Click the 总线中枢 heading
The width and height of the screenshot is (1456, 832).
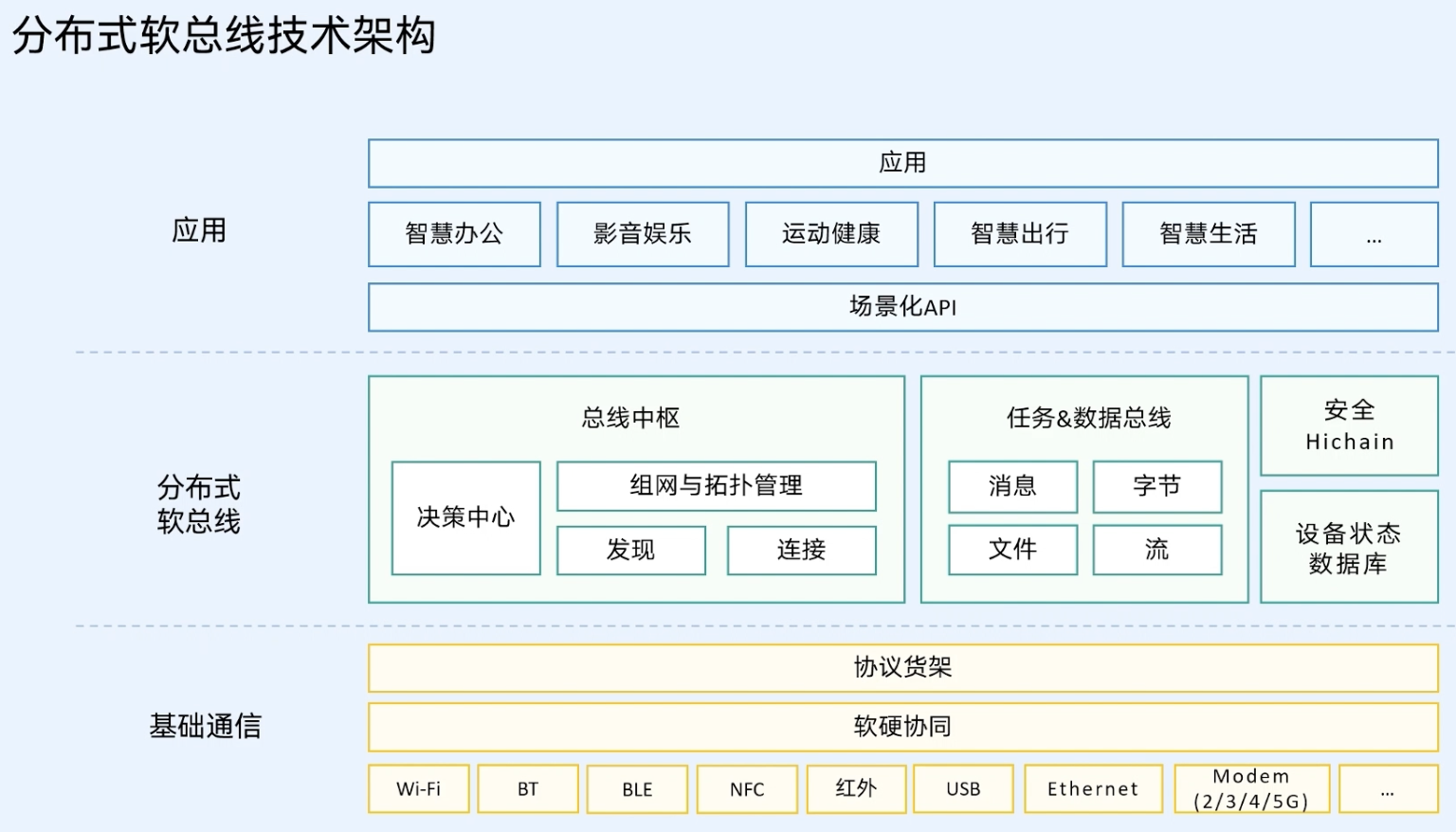[x=631, y=418]
